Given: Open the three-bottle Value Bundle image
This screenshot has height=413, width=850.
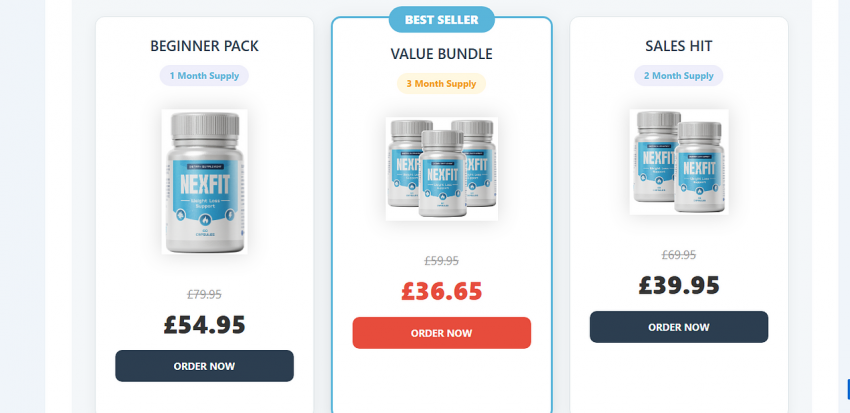Looking at the screenshot, I should pos(442,169).
